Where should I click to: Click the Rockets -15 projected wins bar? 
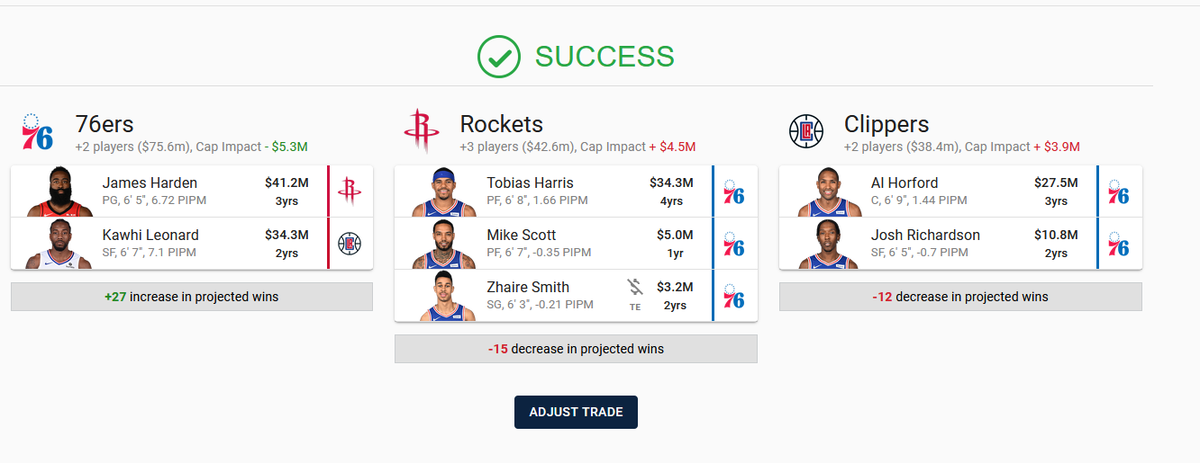tap(576, 349)
